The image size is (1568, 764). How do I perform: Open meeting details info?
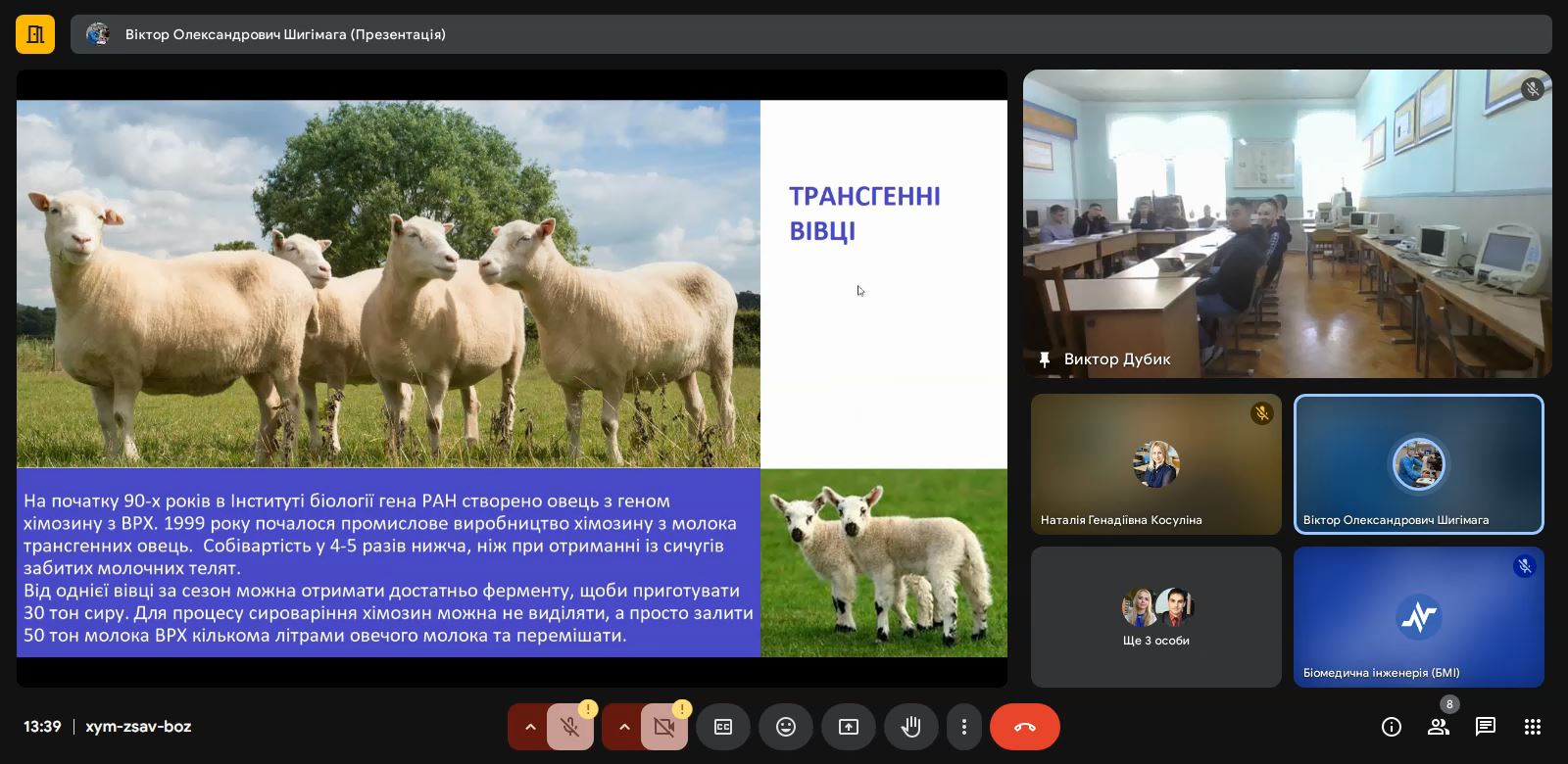[1392, 727]
